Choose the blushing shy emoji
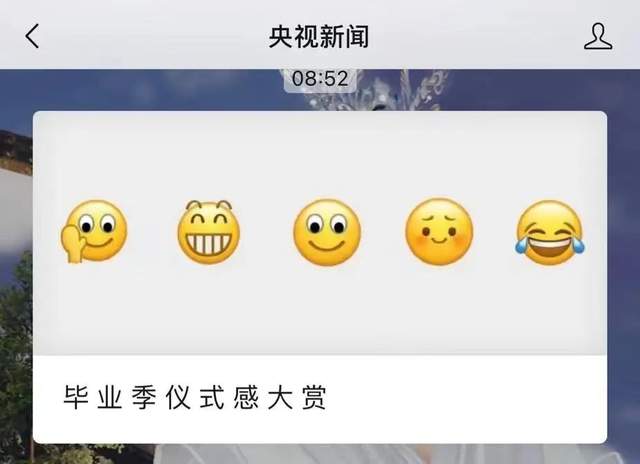640x464 pixels. pyautogui.click(x=439, y=231)
